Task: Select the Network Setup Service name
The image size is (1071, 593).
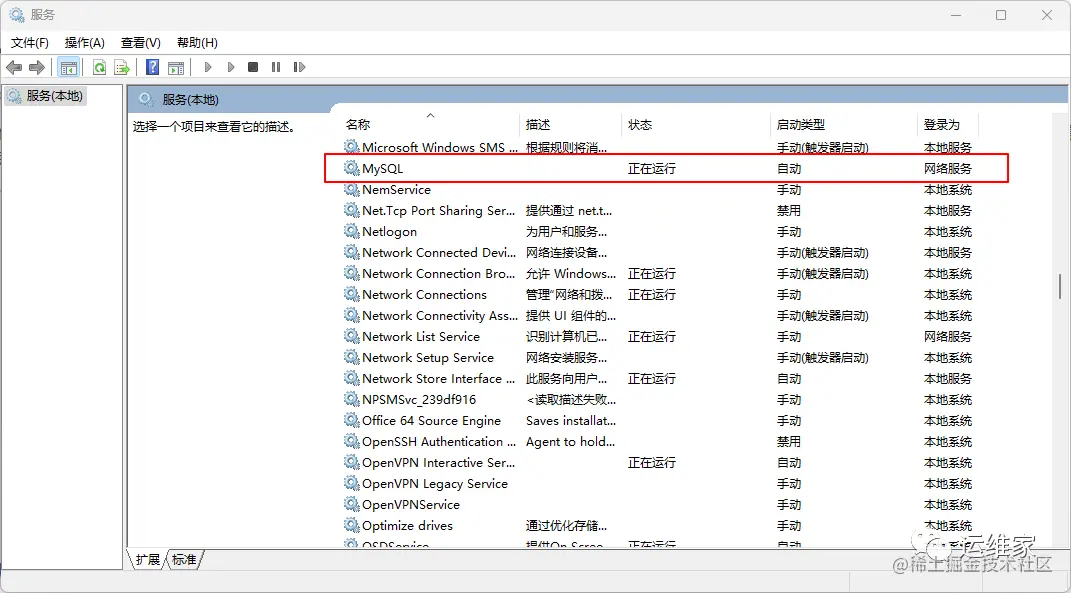Action: tap(428, 357)
